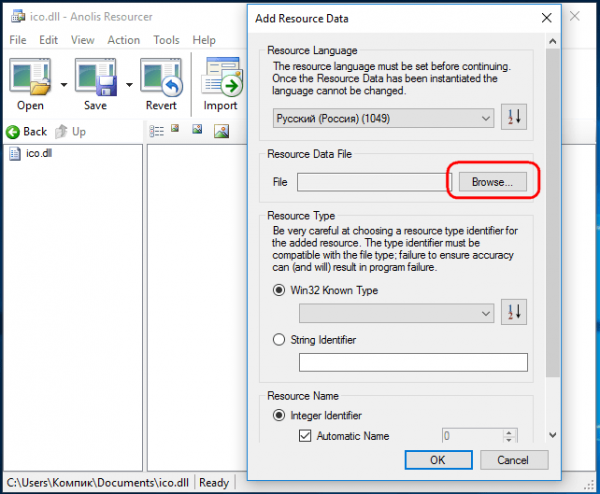Open the Action menu
The height and width of the screenshot is (494, 600).
click(x=123, y=40)
